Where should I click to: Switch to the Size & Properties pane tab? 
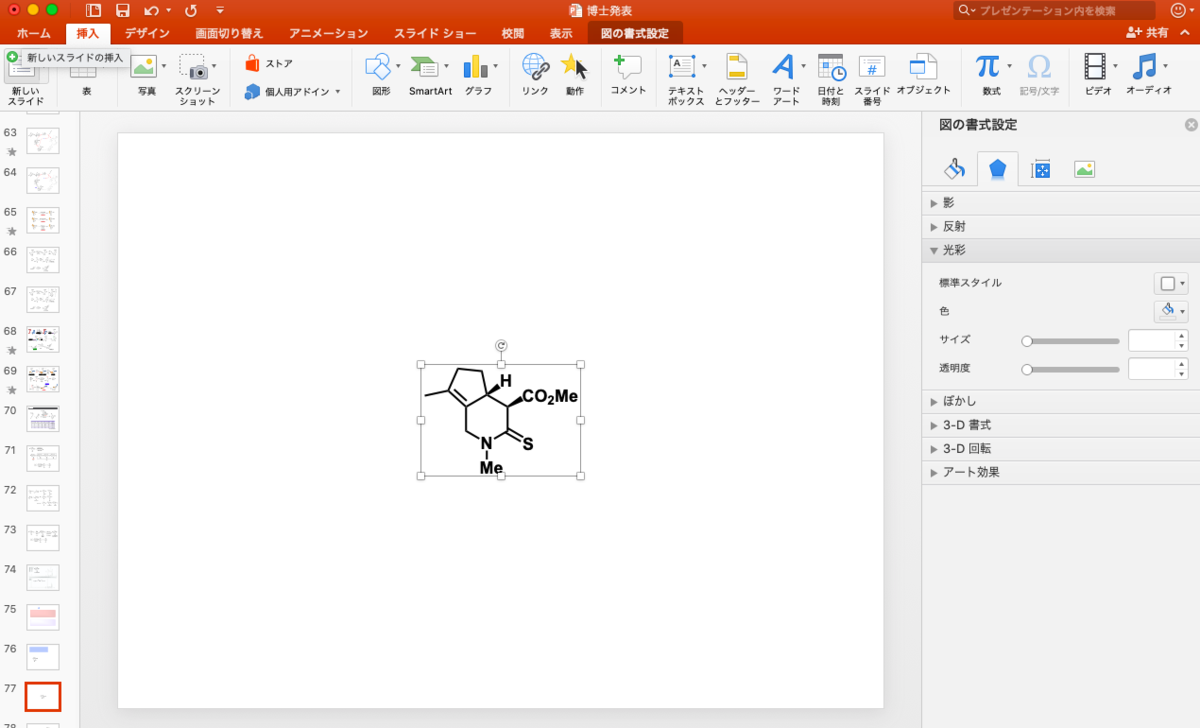(x=1040, y=169)
